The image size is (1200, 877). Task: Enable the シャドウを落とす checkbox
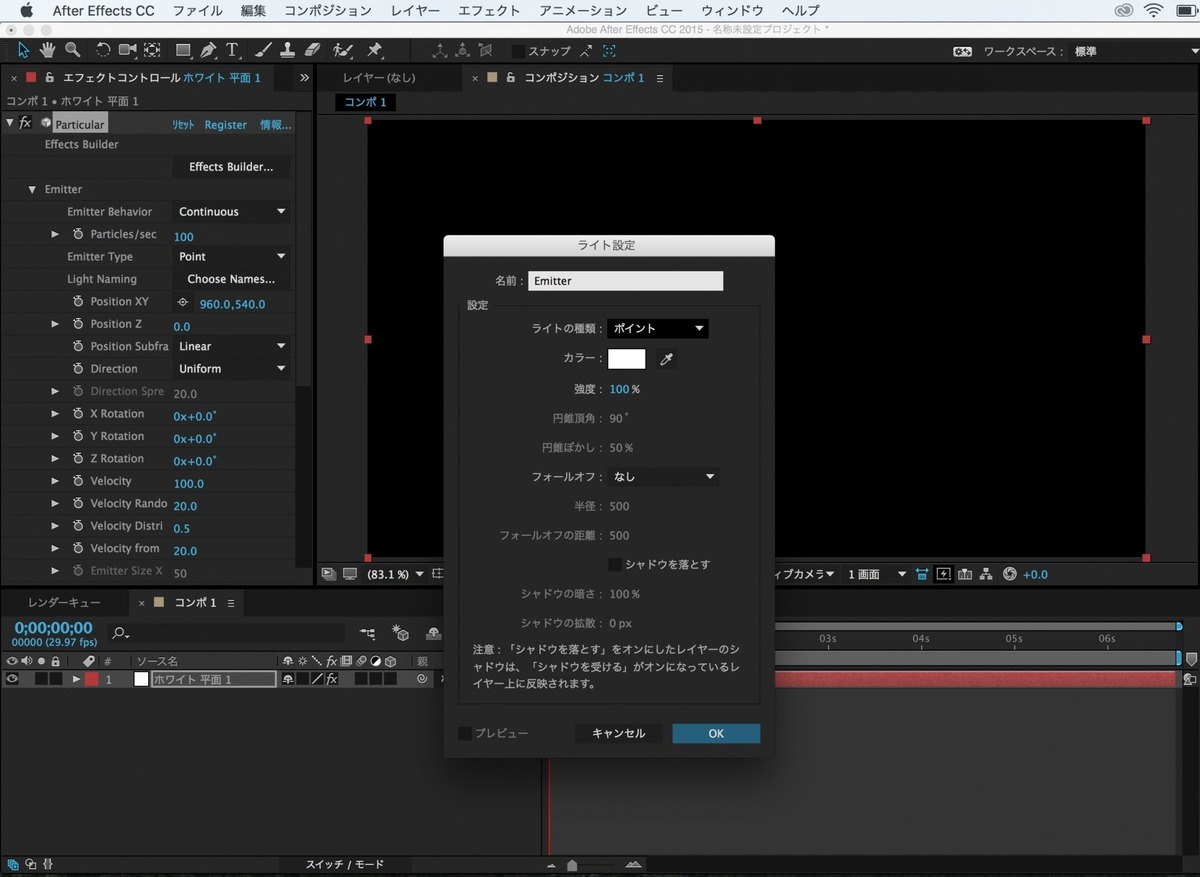tap(614, 564)
